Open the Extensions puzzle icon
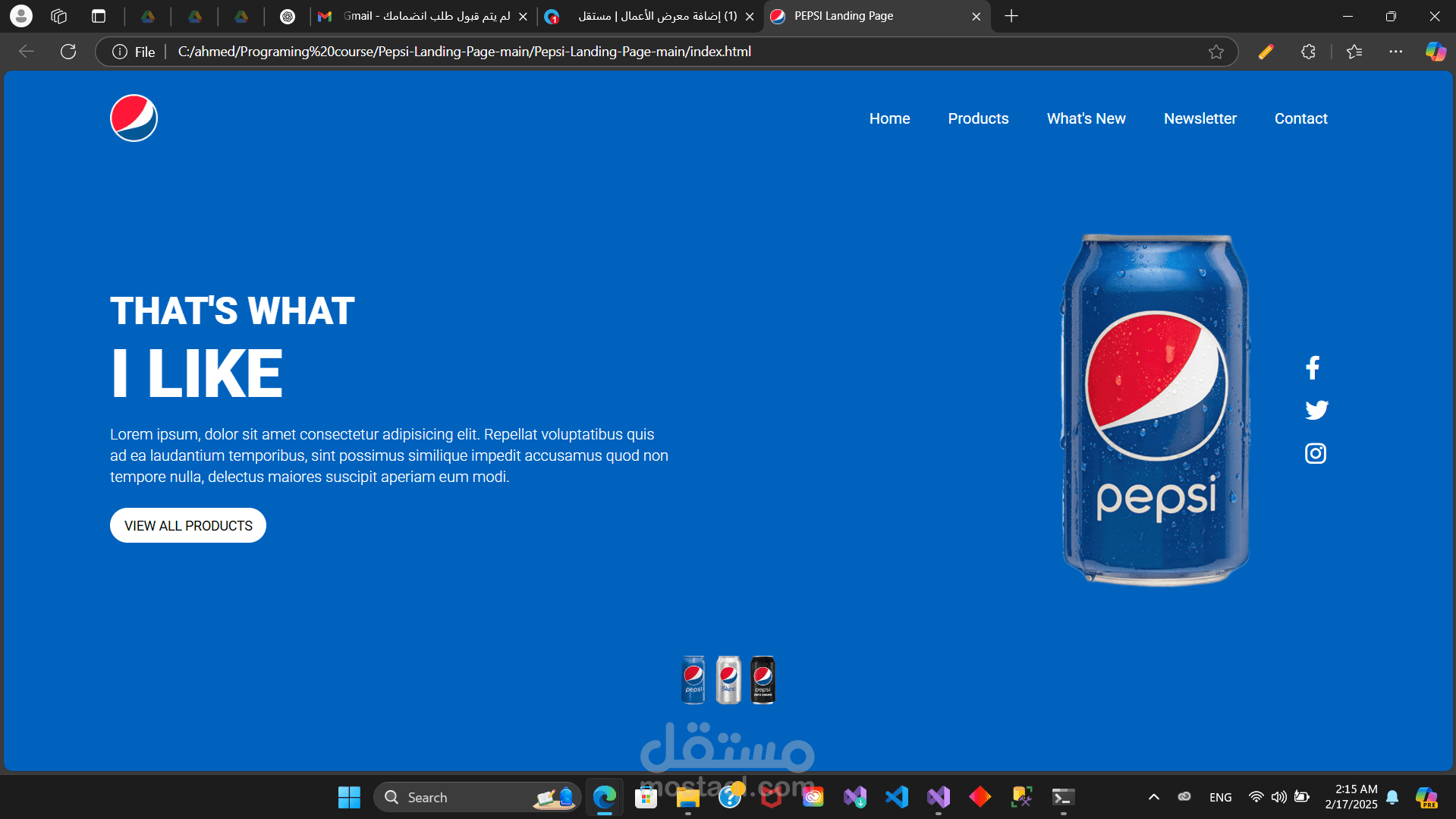This screenshot has height=819, width=1456. pyautogui.click(x=1308, y=52)
